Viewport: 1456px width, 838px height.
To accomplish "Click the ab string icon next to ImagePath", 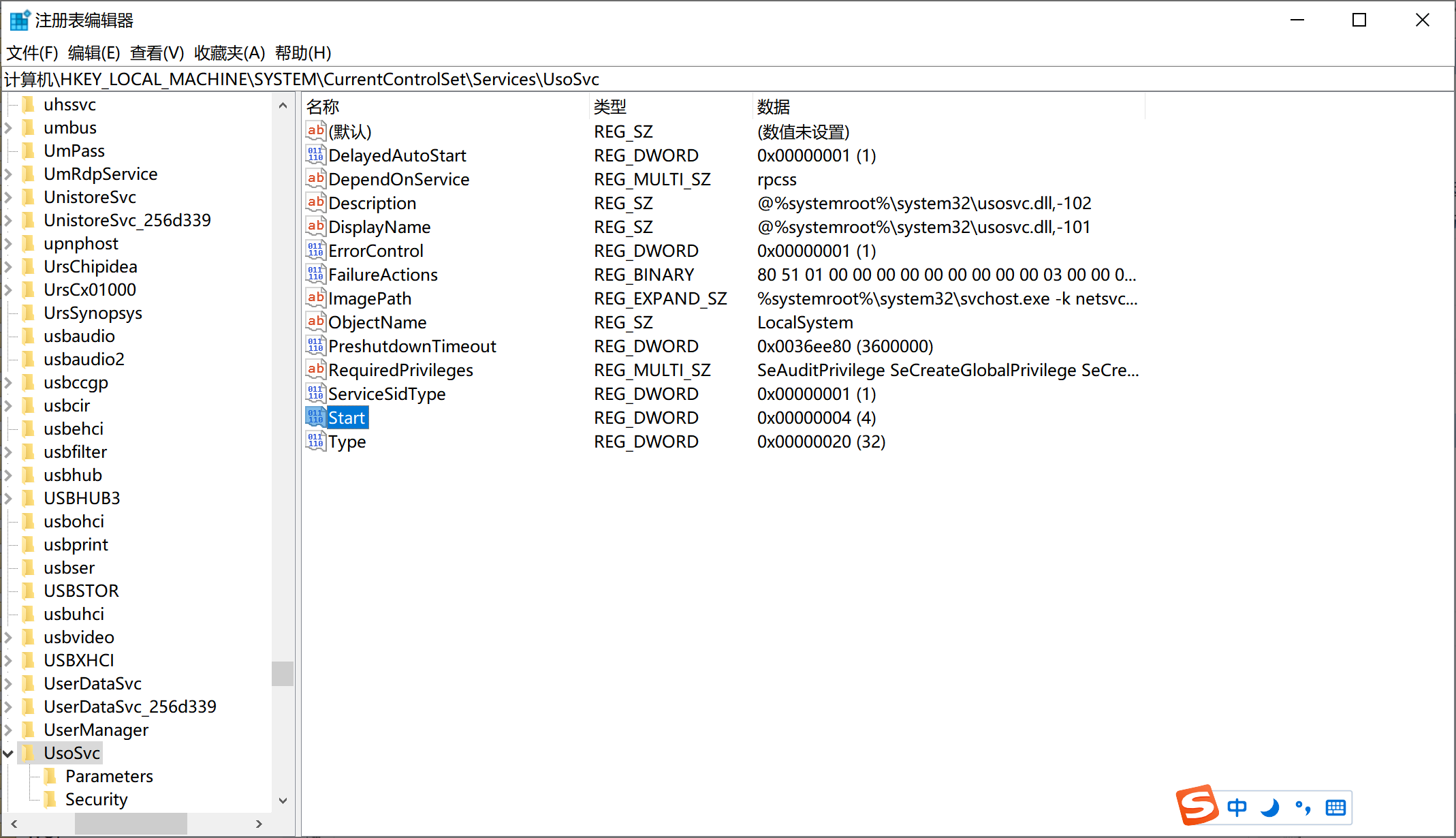I will tap(315, 298).
